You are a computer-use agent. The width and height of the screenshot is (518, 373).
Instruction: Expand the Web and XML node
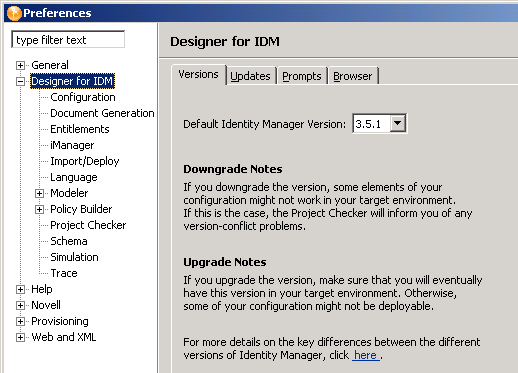click(x=20, y=337)
